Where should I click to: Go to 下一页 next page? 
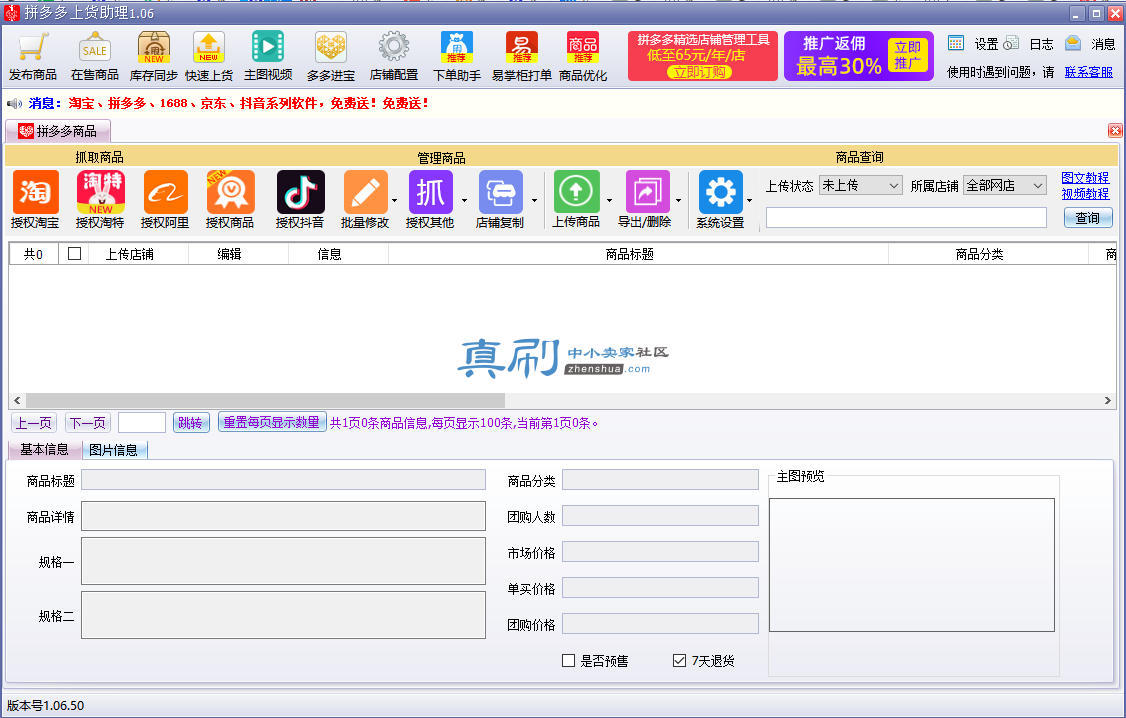[x=88, y=422]
